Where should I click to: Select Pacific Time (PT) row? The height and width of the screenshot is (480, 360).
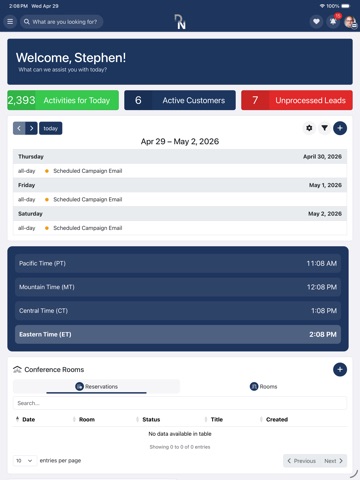pyautogui.click(x=178, y=263)
